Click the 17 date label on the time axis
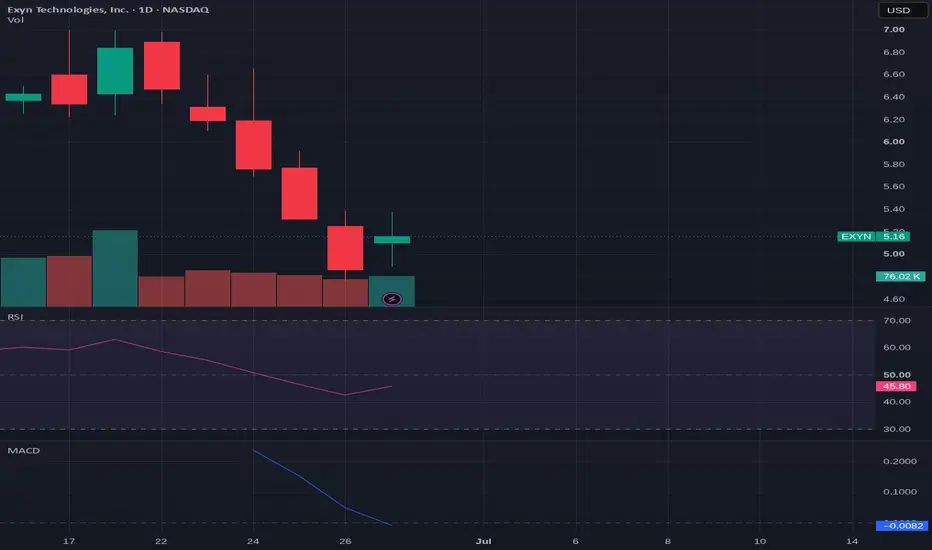The width and height of the screenshot is (932, 550). point(69,541)
